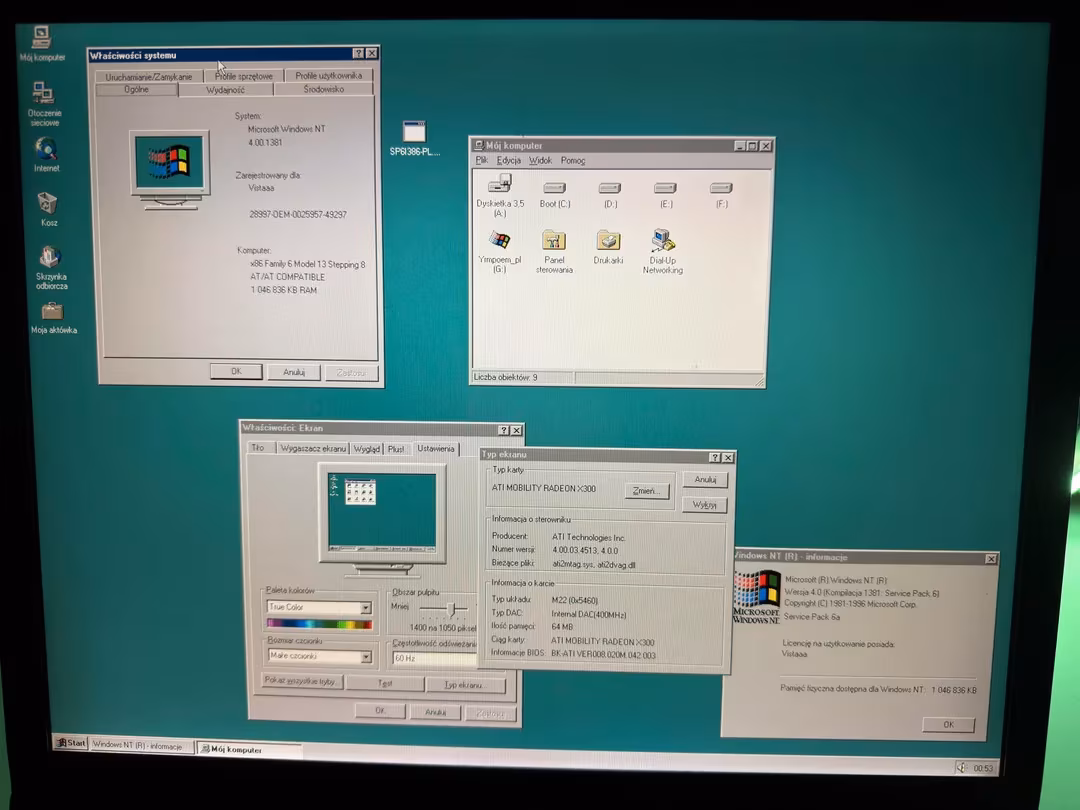Click Pokaż wszystkie tryby button
The image size is (1080, 810).
[x=301, y=681]
